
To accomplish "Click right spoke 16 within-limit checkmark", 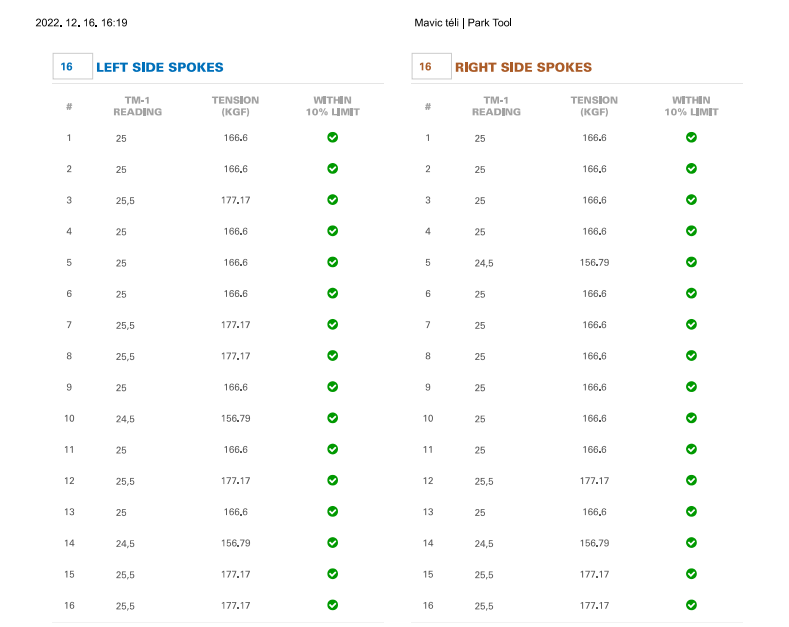I will (691, 605).
